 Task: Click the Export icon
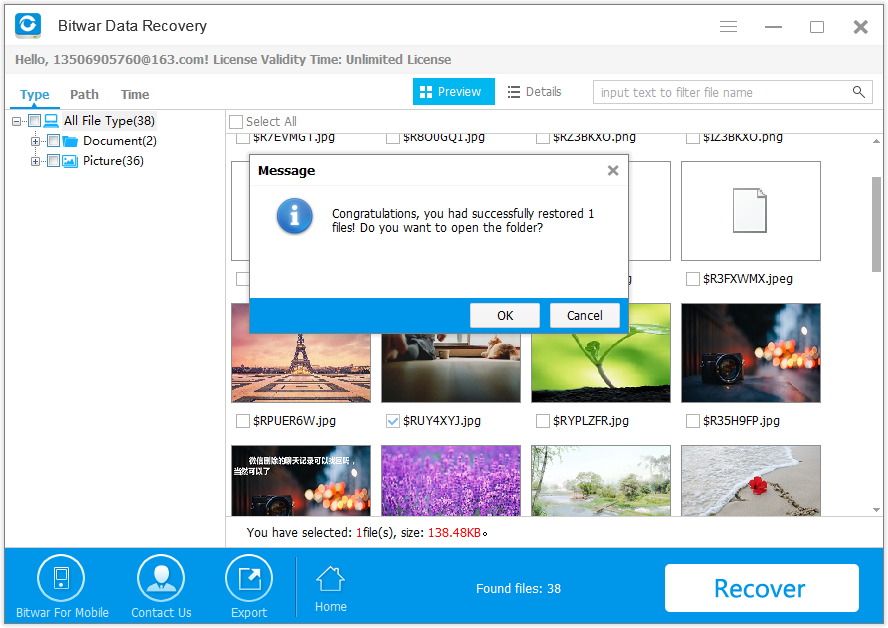[249, 578]
